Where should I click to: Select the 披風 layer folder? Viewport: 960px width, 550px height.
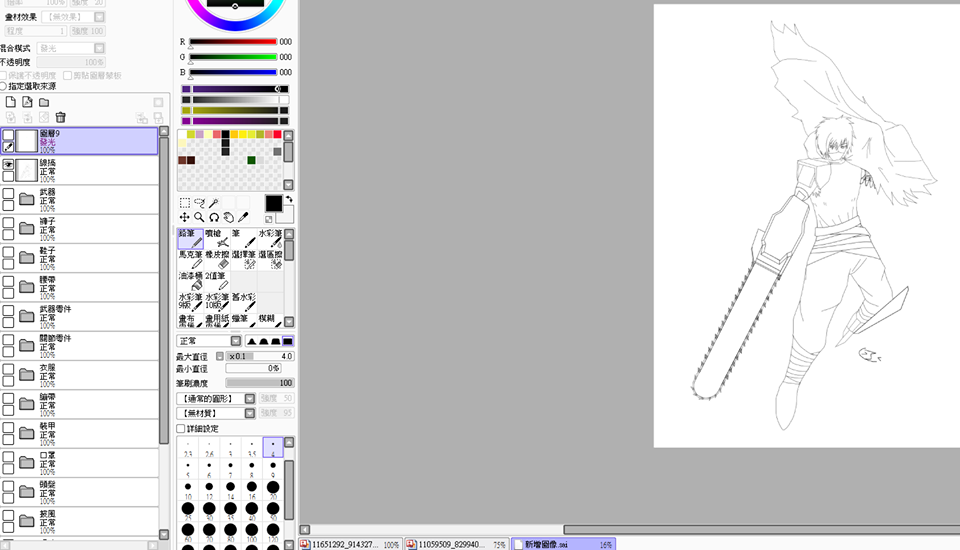tap(80, 522)
